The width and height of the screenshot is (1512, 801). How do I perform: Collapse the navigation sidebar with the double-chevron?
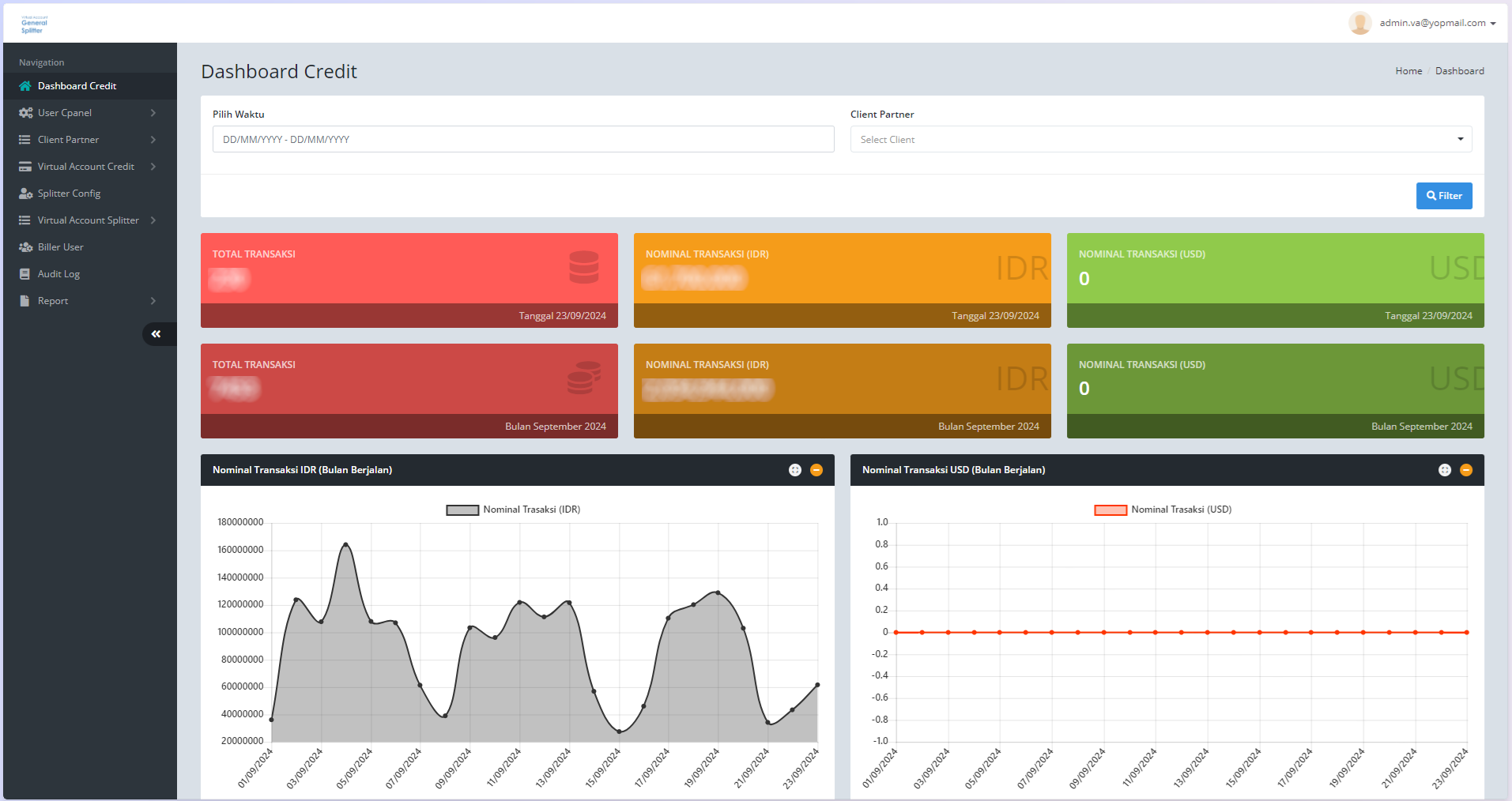tap(157, 333)
